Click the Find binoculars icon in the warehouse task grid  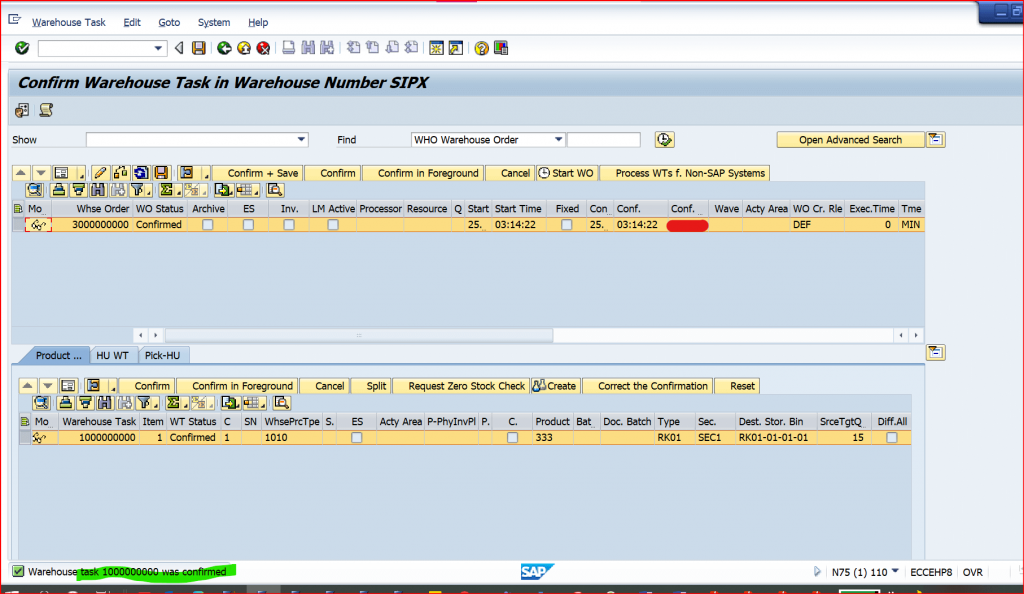tap(104, 403)
